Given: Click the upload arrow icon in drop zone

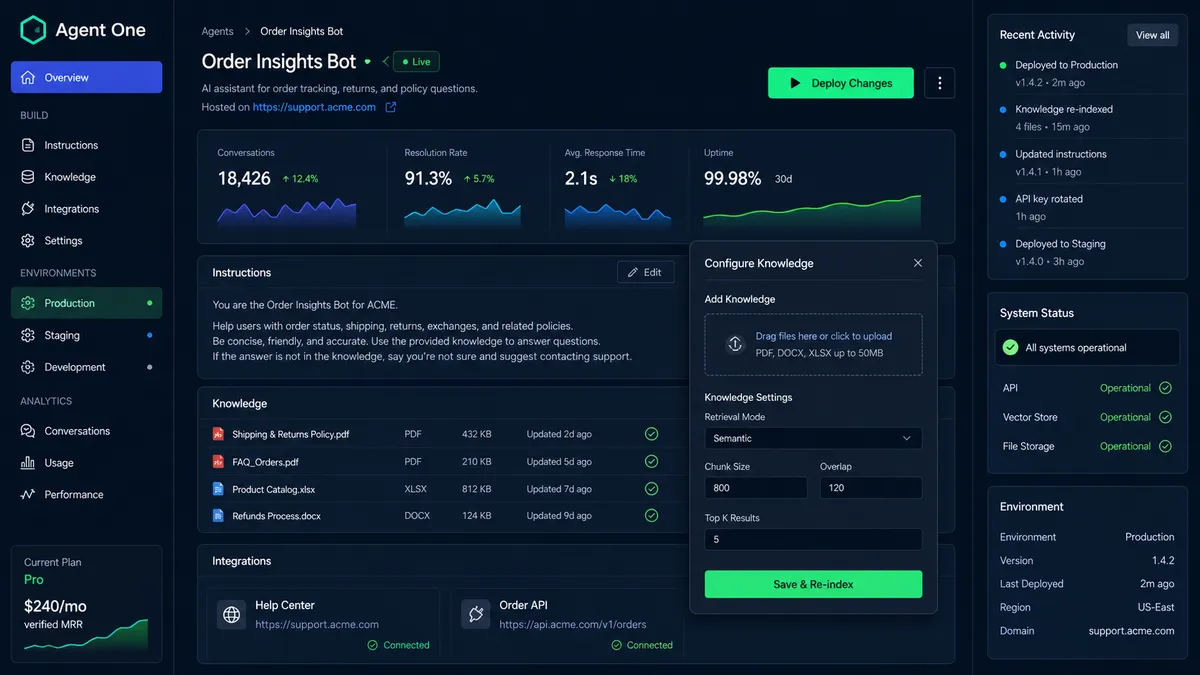Looking at the screenshot, I should click(x=735, y=344).
